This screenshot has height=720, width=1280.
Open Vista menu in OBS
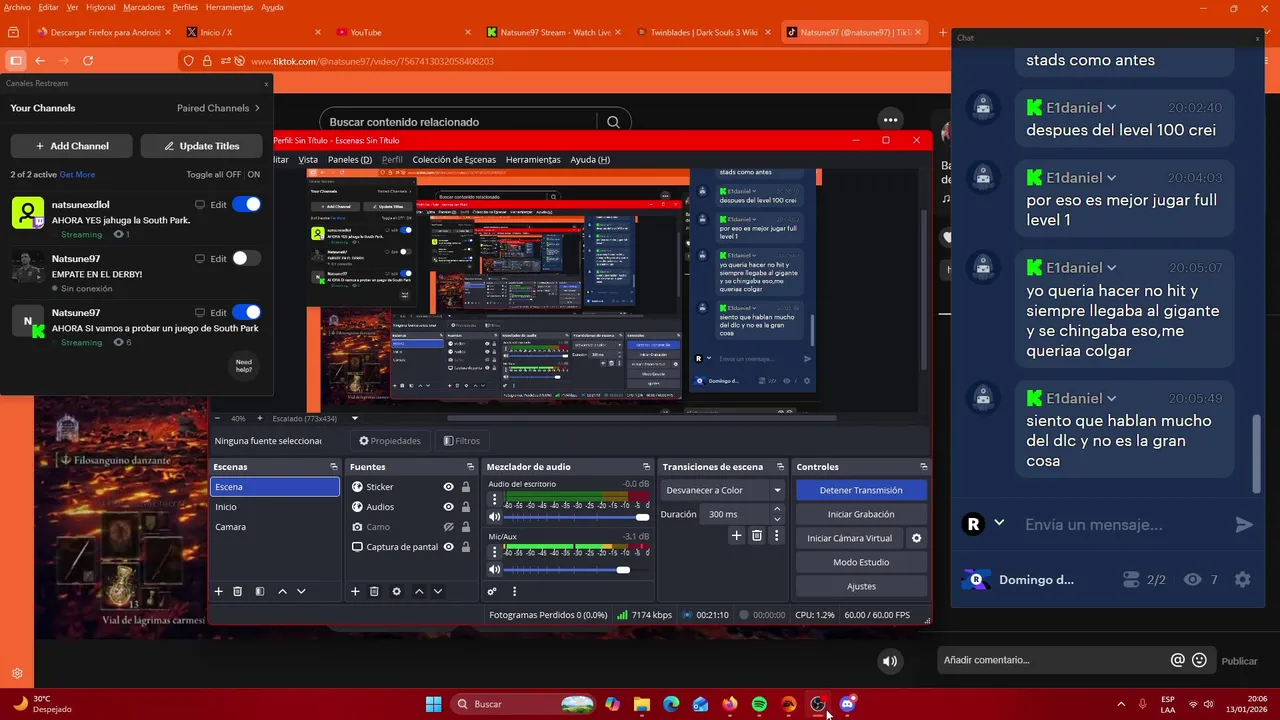pos(308,159)
